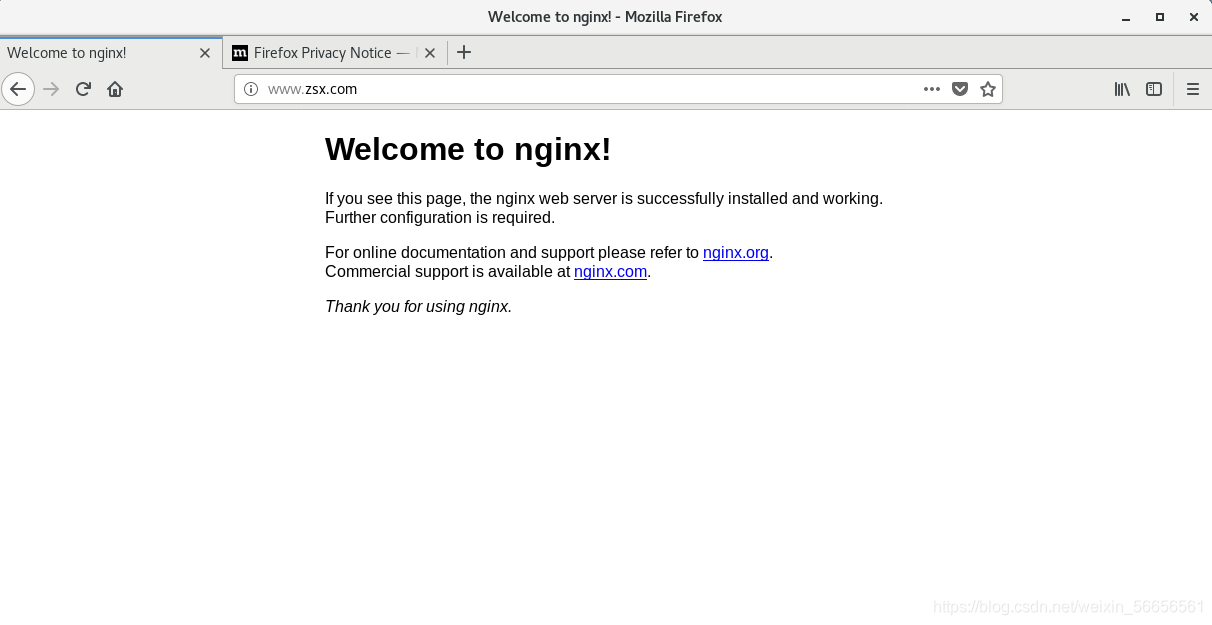Open the Library menu
1212x625 pixels.
point(1123,89)
